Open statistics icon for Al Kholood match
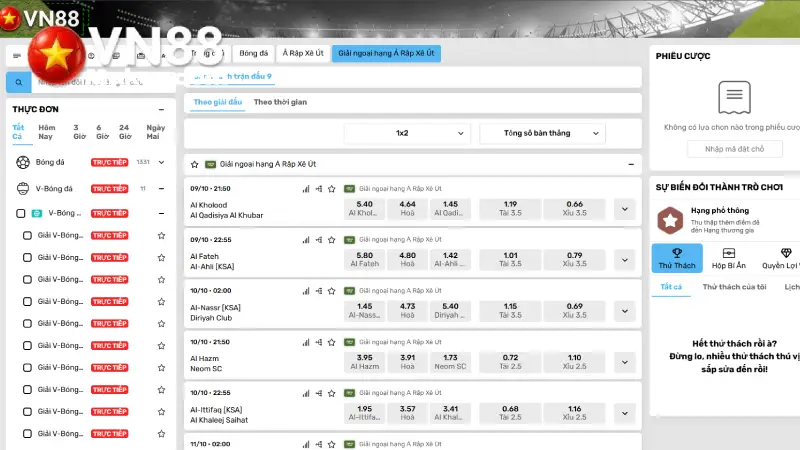 tap(306, 189)
